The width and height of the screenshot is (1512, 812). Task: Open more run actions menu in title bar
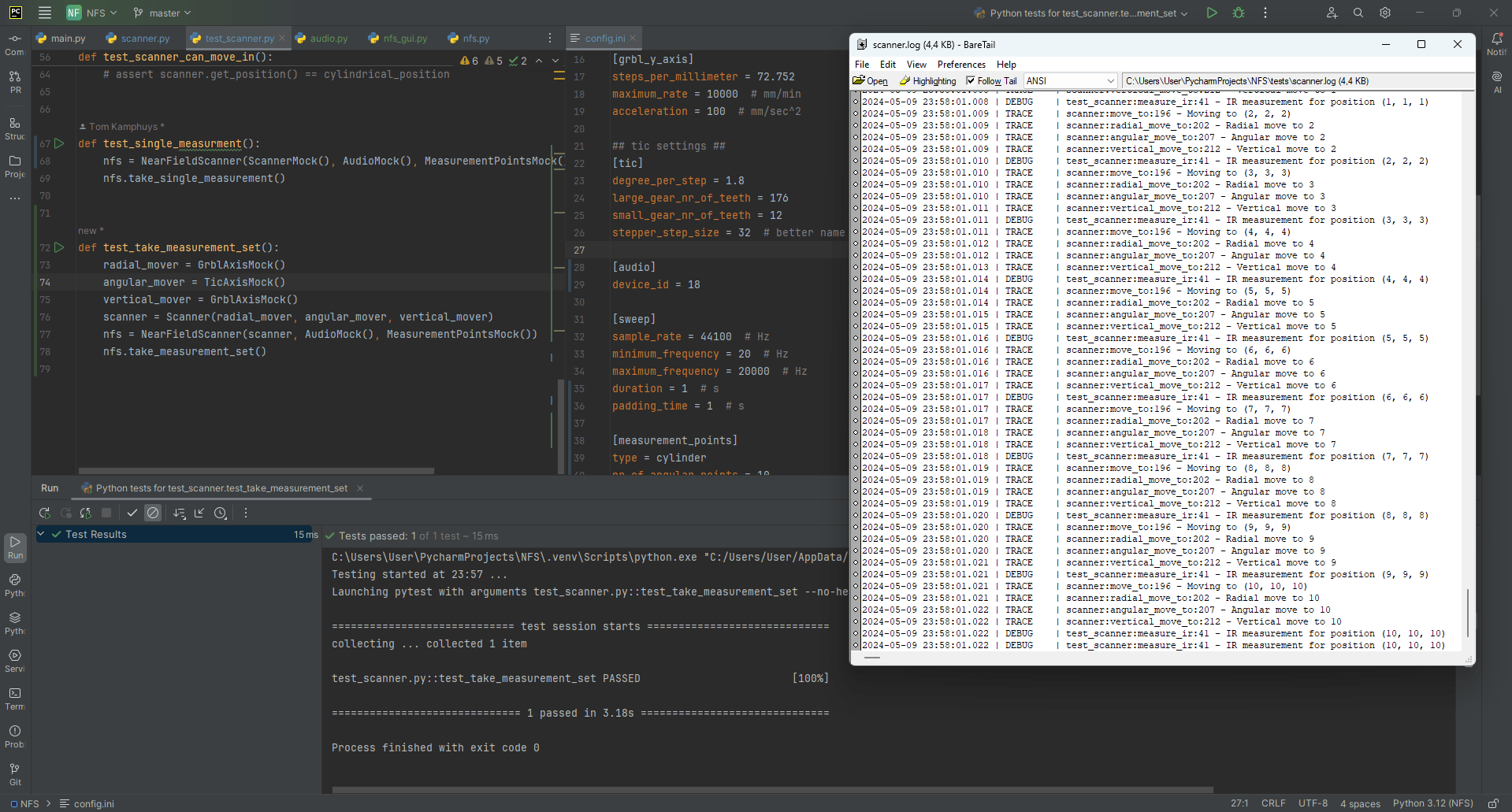(x=1265, y=13)
